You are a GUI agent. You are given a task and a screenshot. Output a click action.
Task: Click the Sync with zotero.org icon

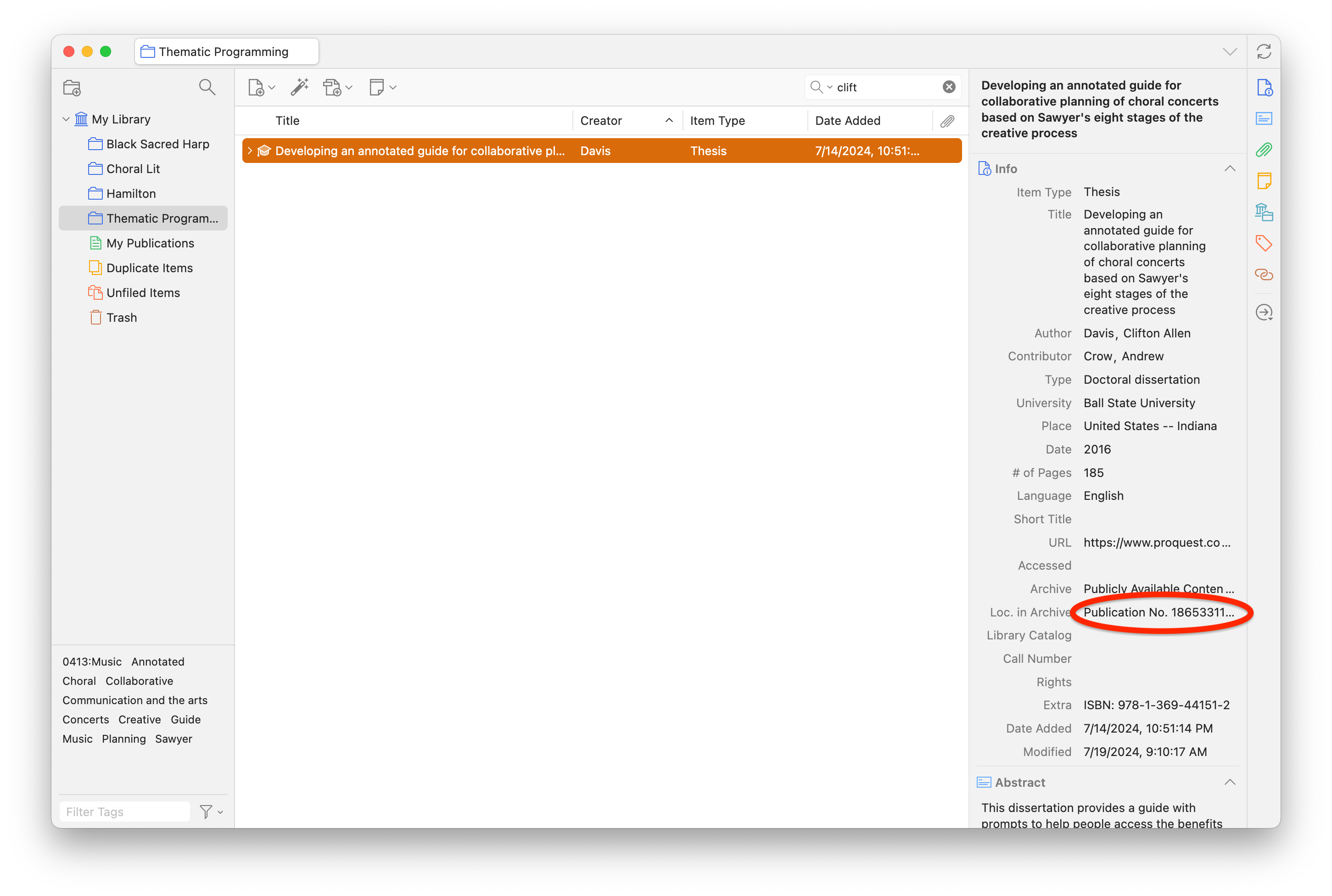click(x=1264, y=51)
